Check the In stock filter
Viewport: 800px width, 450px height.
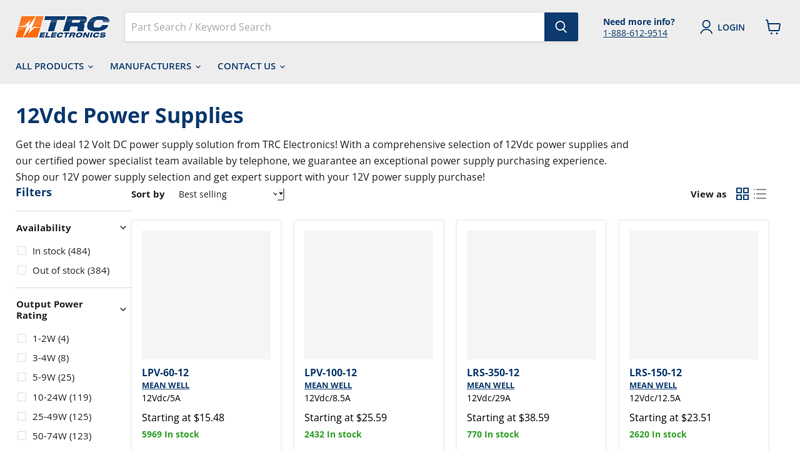point(22,251)
